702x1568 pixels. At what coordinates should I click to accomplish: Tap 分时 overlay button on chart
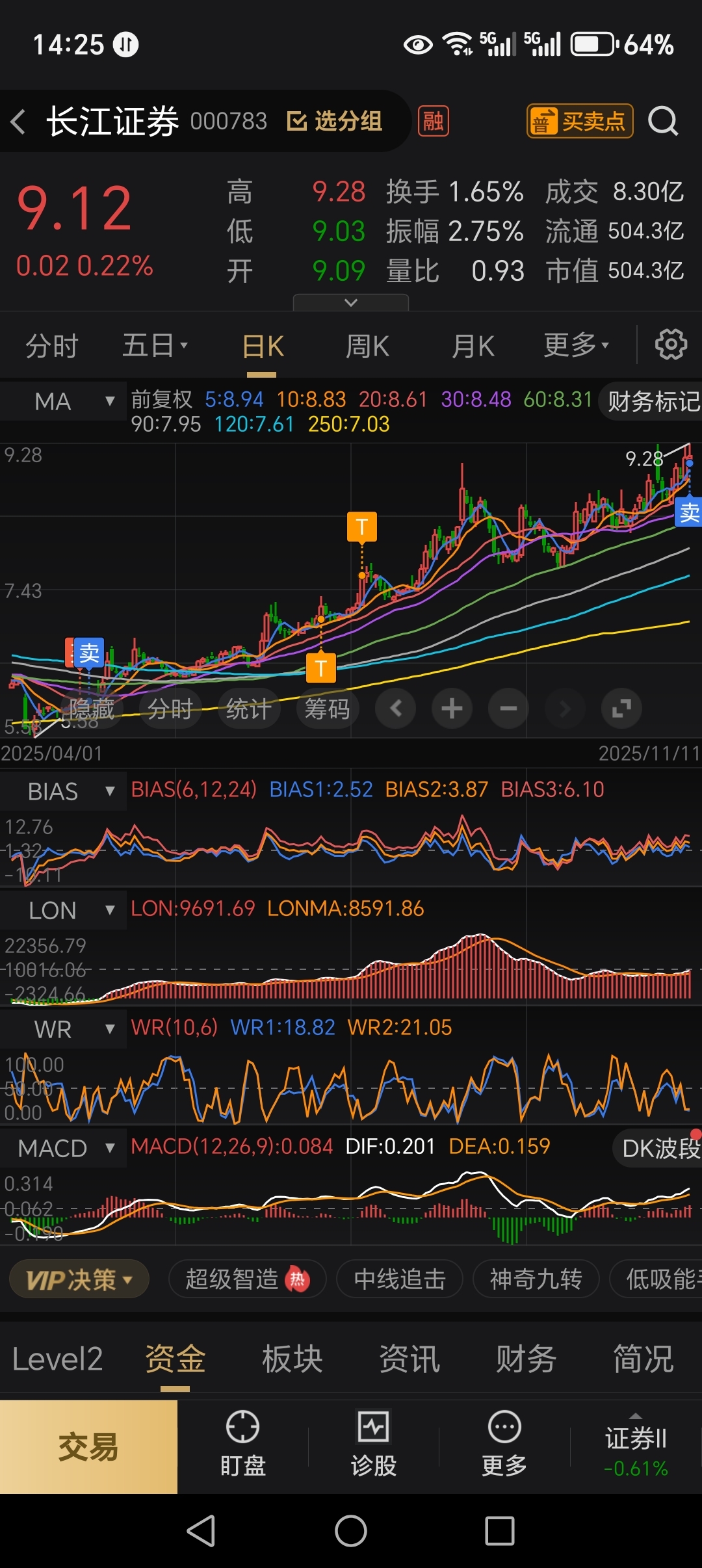(x=170, y=709)
